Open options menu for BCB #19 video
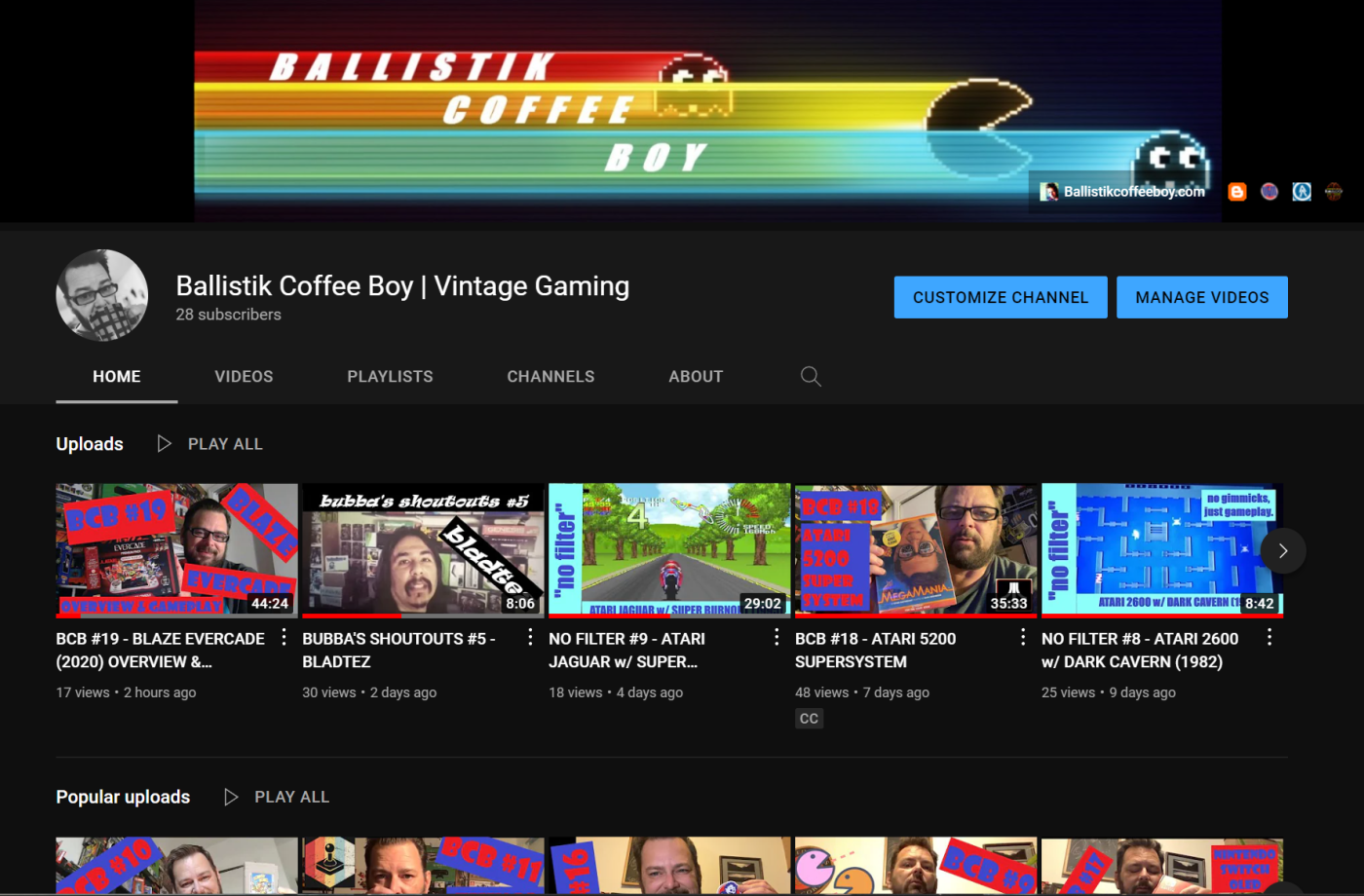Viewport: 1364px width, 896px height. point(284,637)
